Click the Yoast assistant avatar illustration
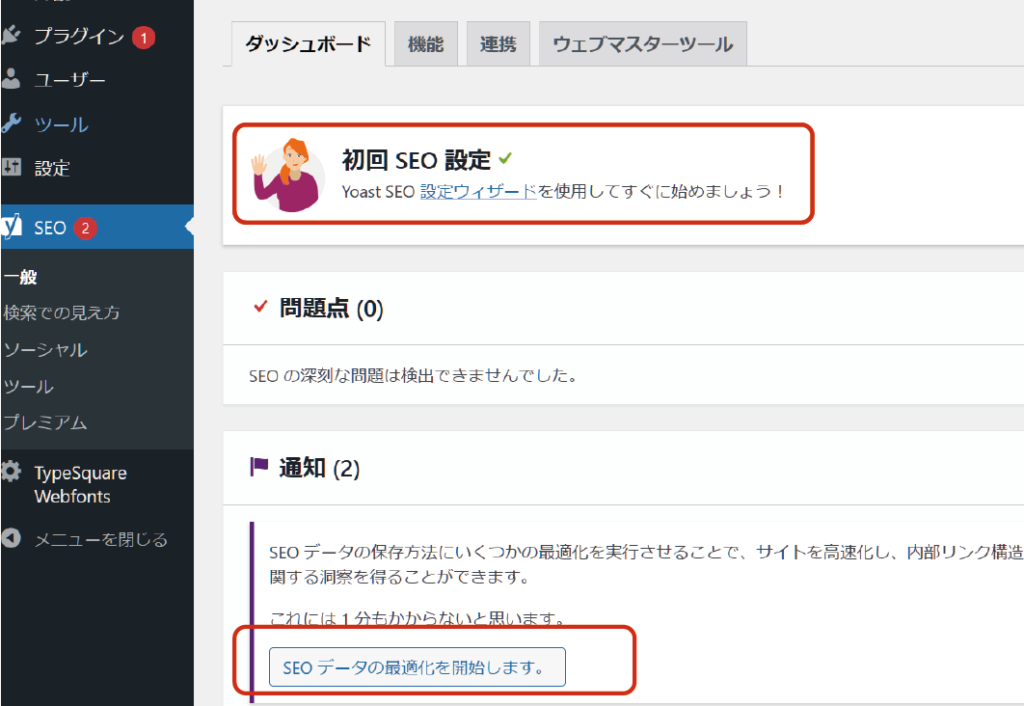The height and width of the screenshot is (706, 1024). click(x=289, y=175)
